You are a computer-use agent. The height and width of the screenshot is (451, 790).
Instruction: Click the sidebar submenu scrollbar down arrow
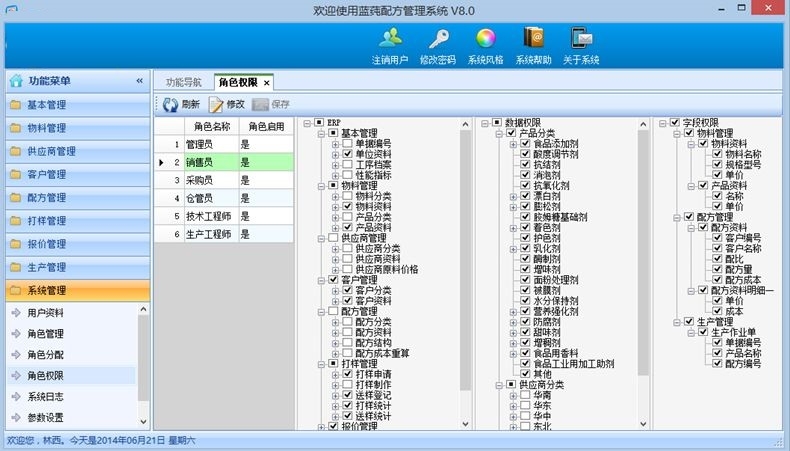click(x=144, y=422)
